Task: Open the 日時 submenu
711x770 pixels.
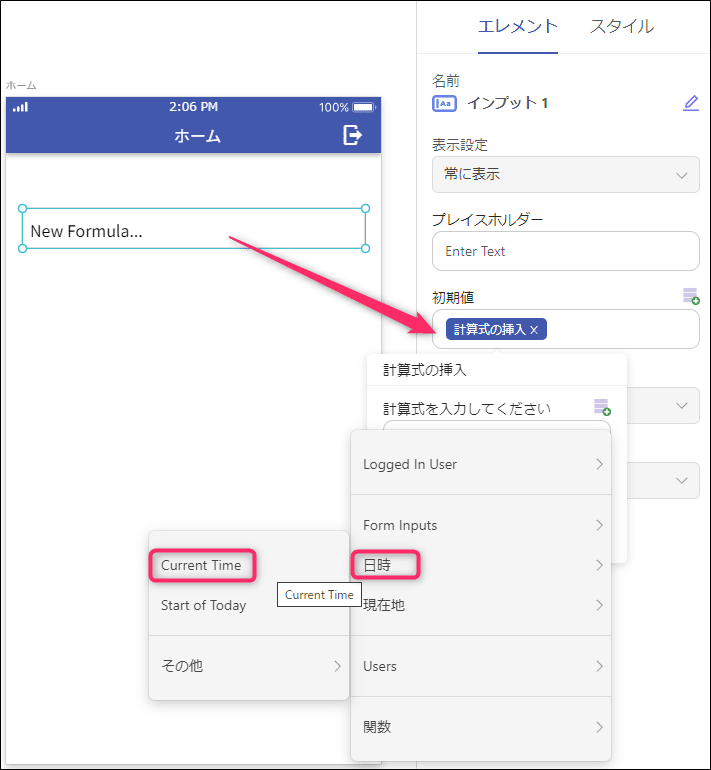Action: click(481, 565)
